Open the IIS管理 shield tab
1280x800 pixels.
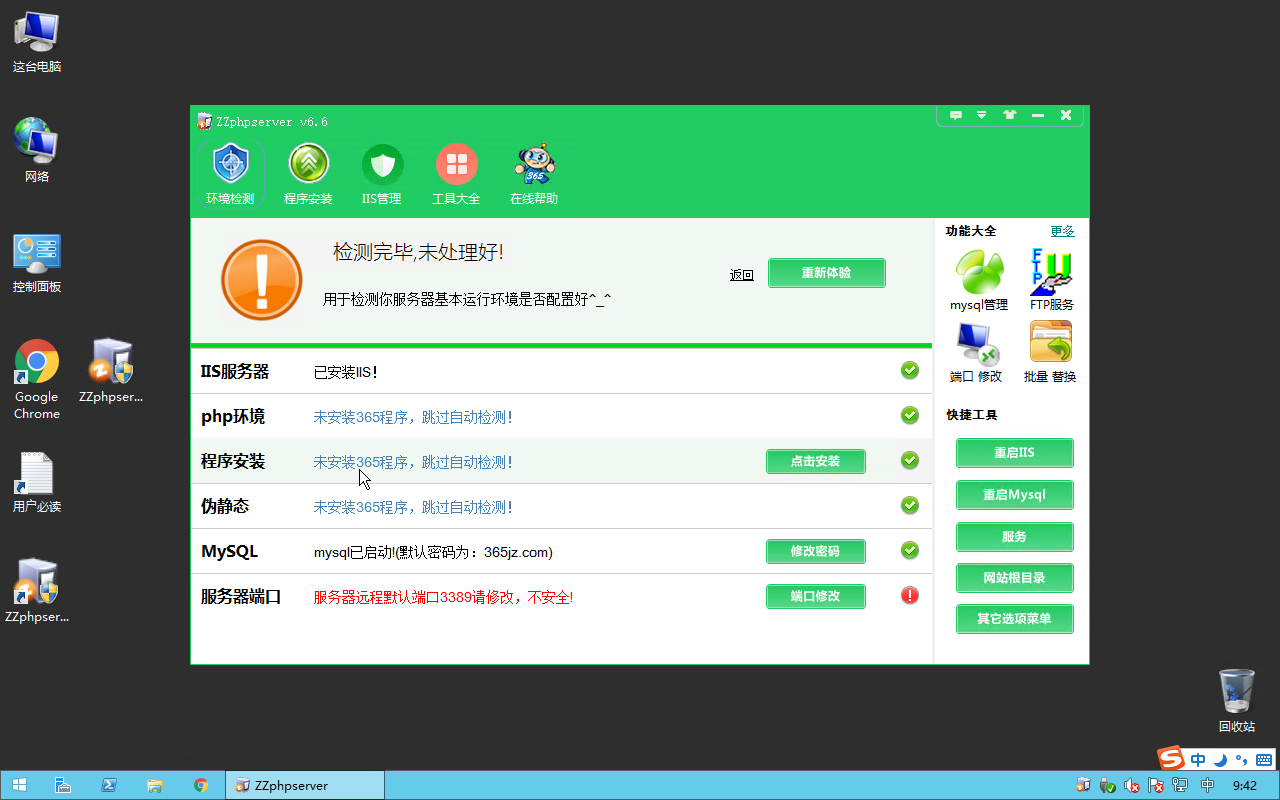tap(382, 175)
